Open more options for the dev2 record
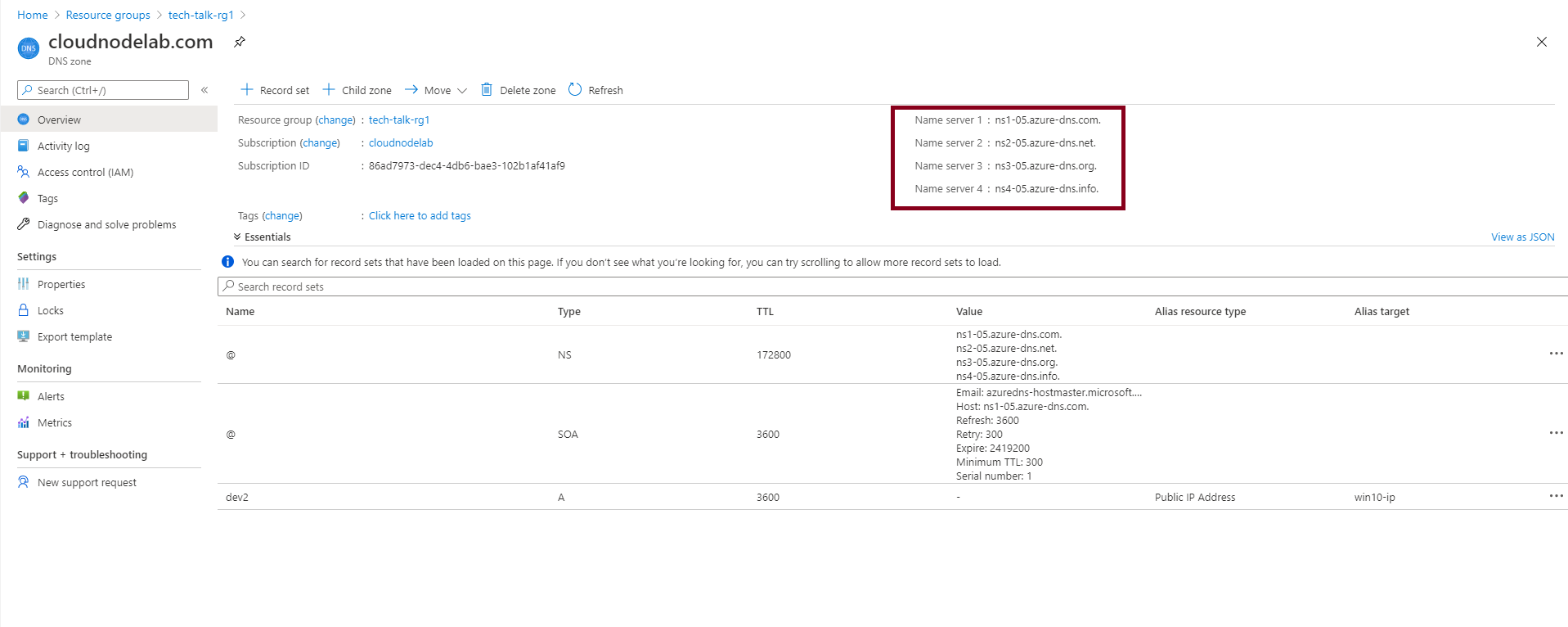 (x=1556, y=496)
